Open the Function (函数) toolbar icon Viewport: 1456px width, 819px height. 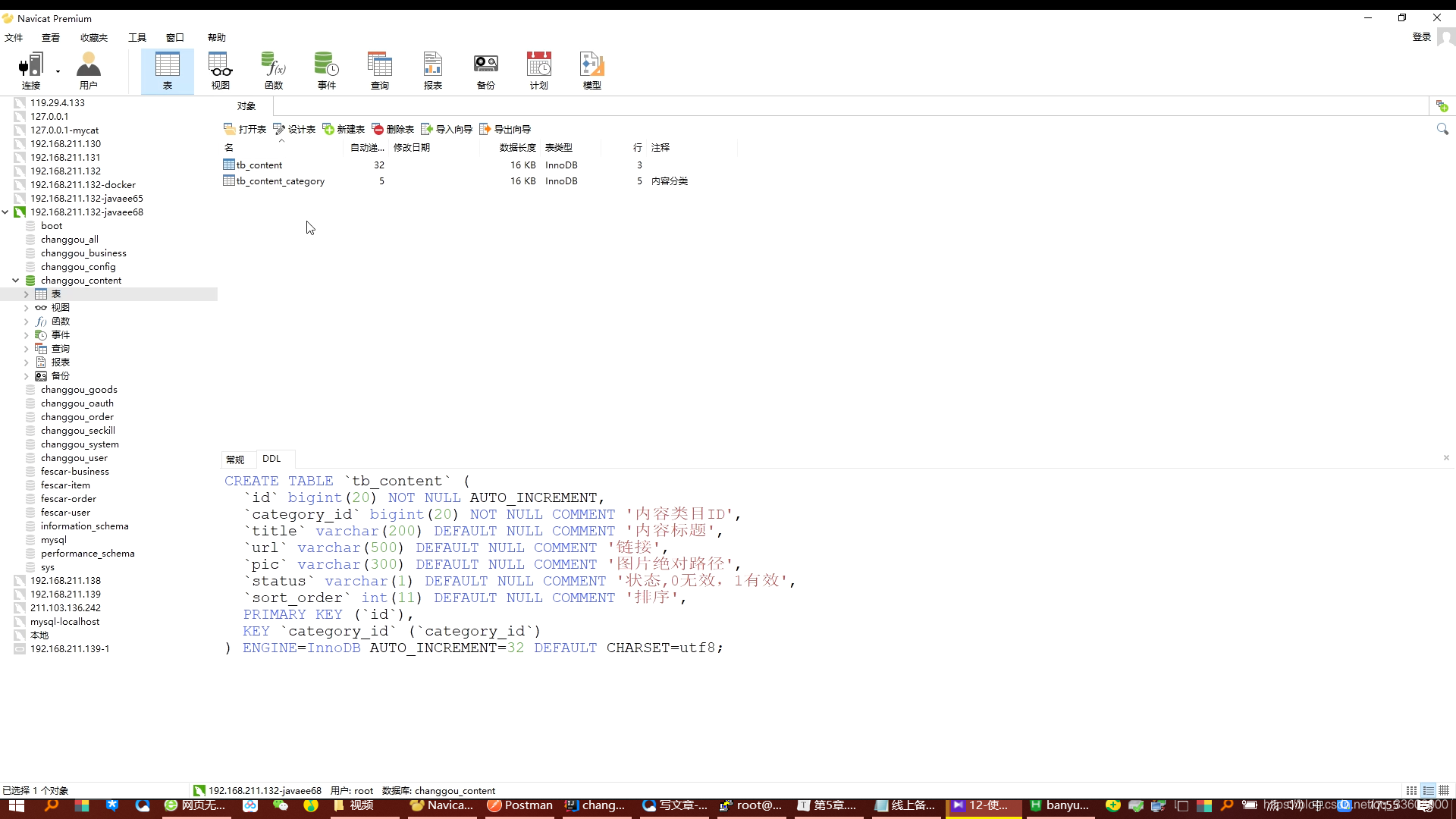(x=274, y=71)
